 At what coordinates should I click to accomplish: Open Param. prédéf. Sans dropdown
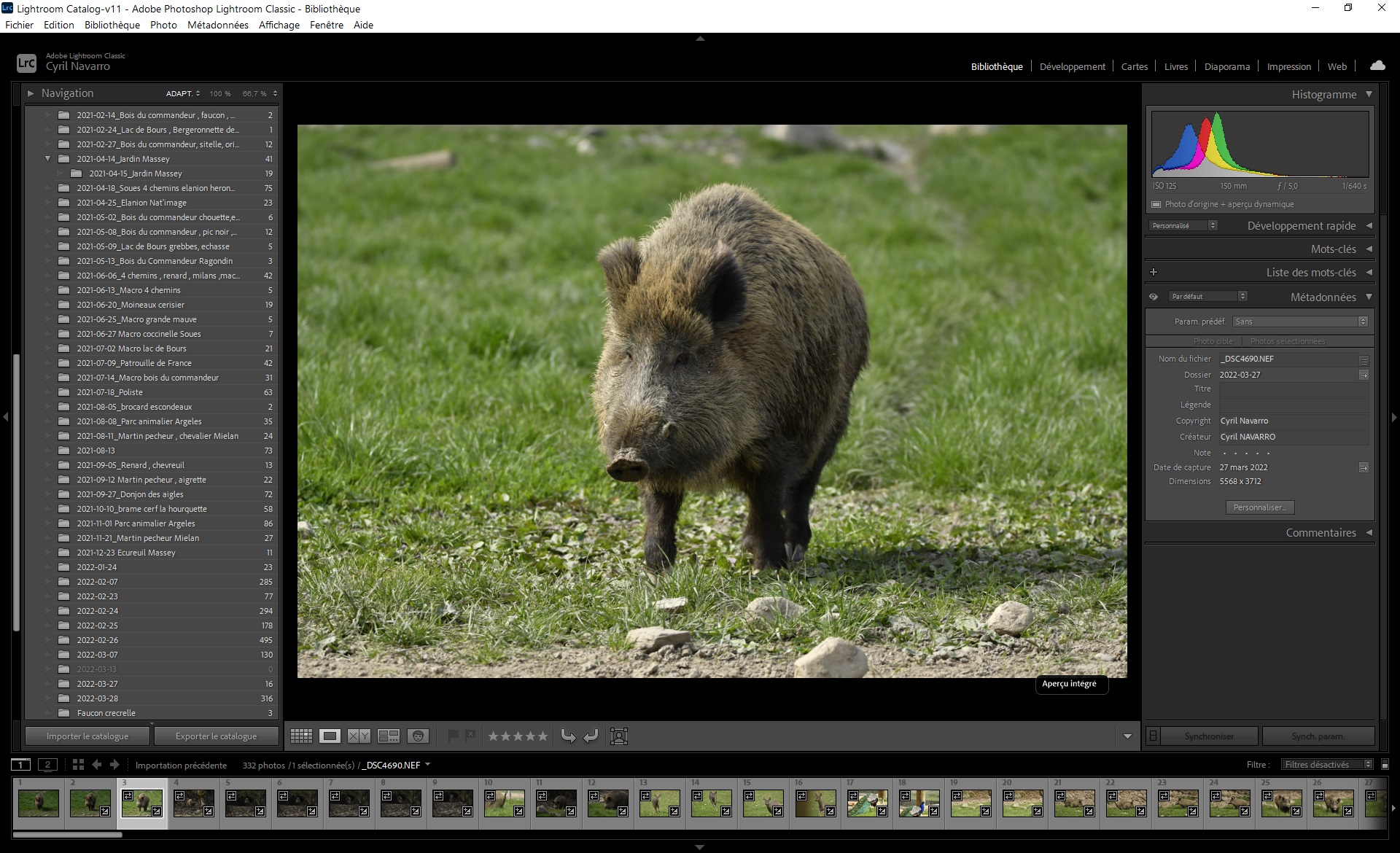click(1299, 322)
